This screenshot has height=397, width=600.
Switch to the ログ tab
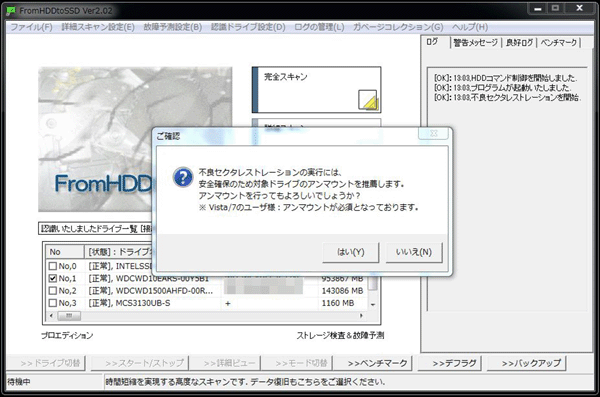click(432, 42)
